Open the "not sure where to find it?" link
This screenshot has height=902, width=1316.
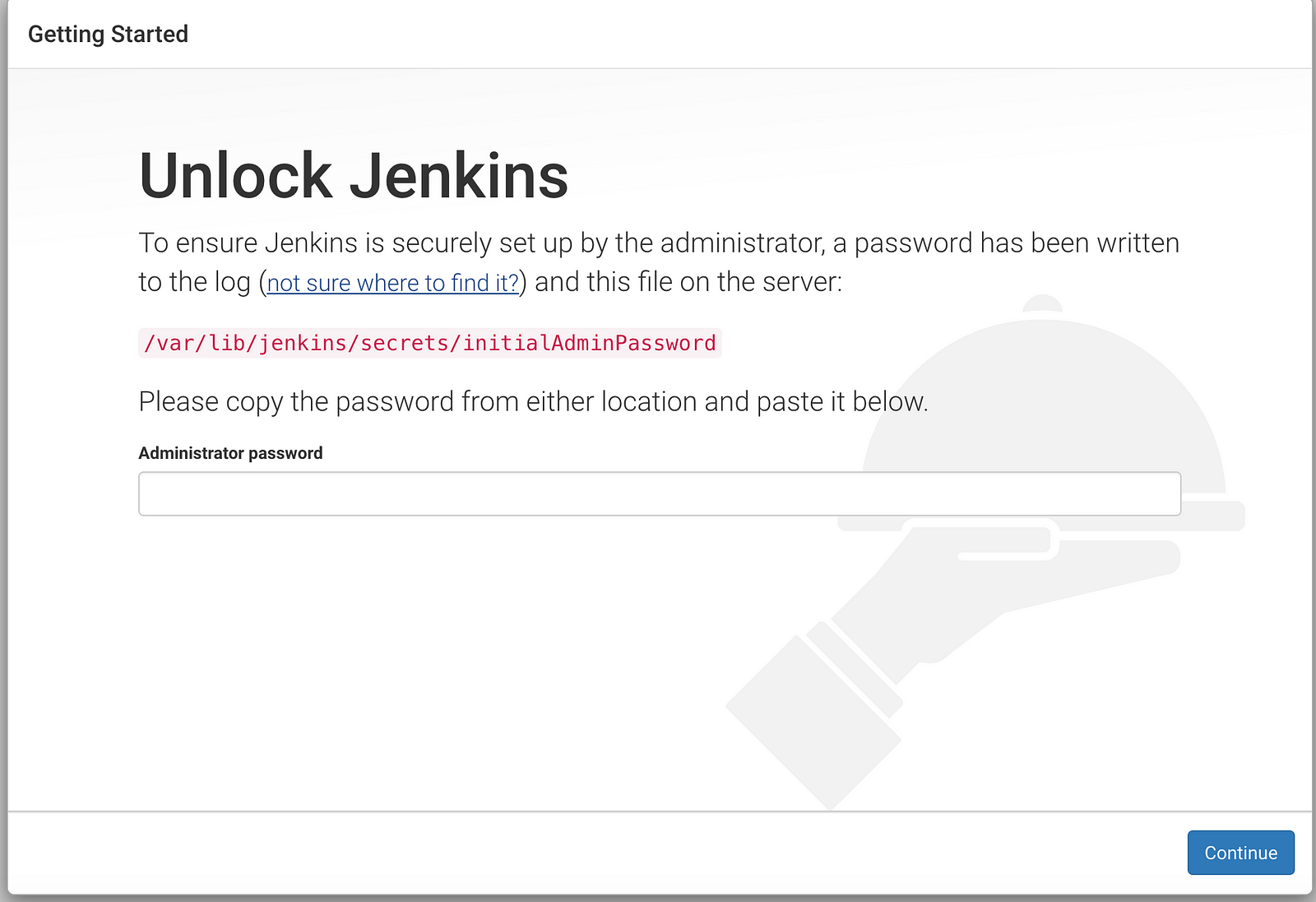click(393, 283)
